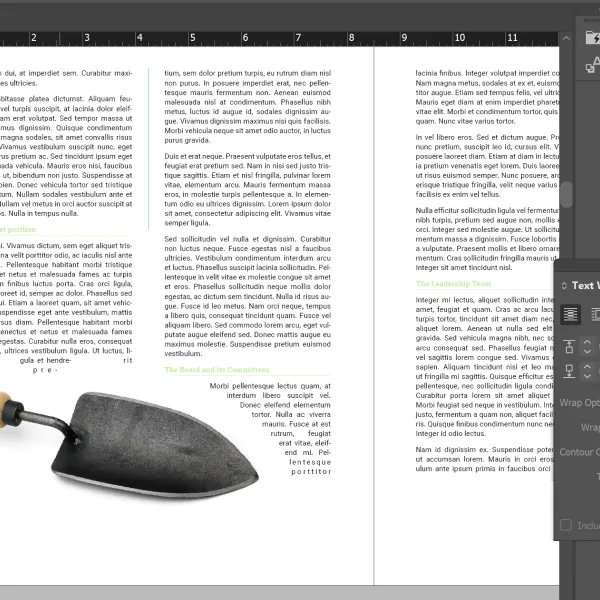This screenshot has width=600, height=600.
Task: Select Wrap around bounding box option
Action: click(x=596, y=315)
